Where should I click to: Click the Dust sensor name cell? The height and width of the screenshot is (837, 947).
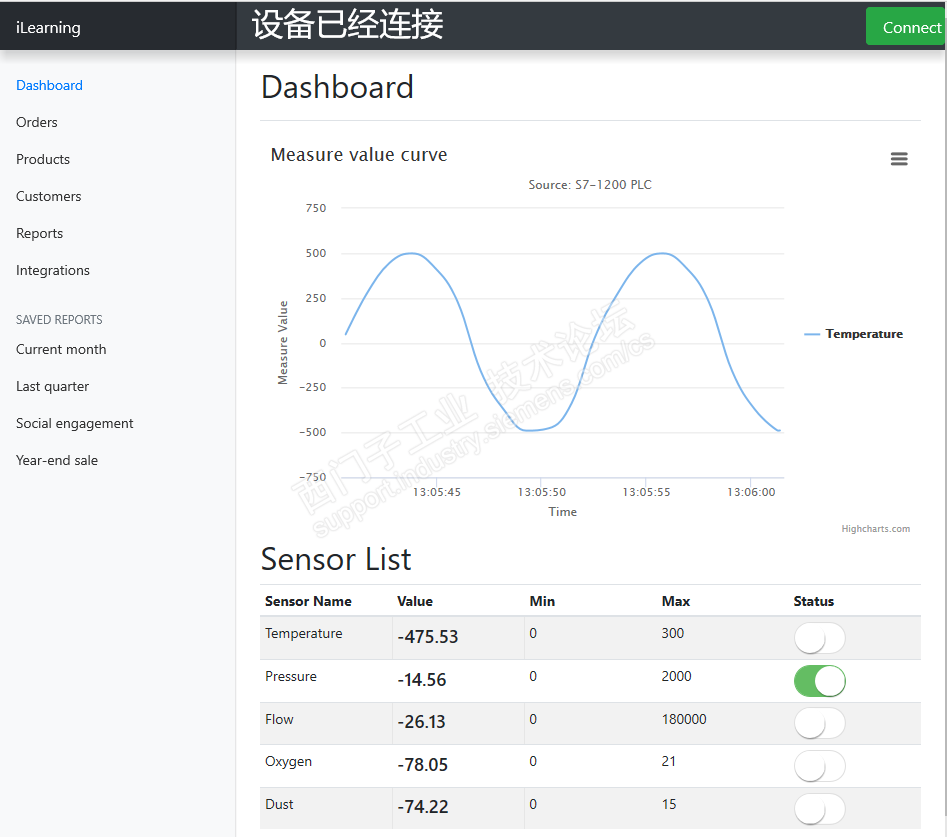coord(279,804)
